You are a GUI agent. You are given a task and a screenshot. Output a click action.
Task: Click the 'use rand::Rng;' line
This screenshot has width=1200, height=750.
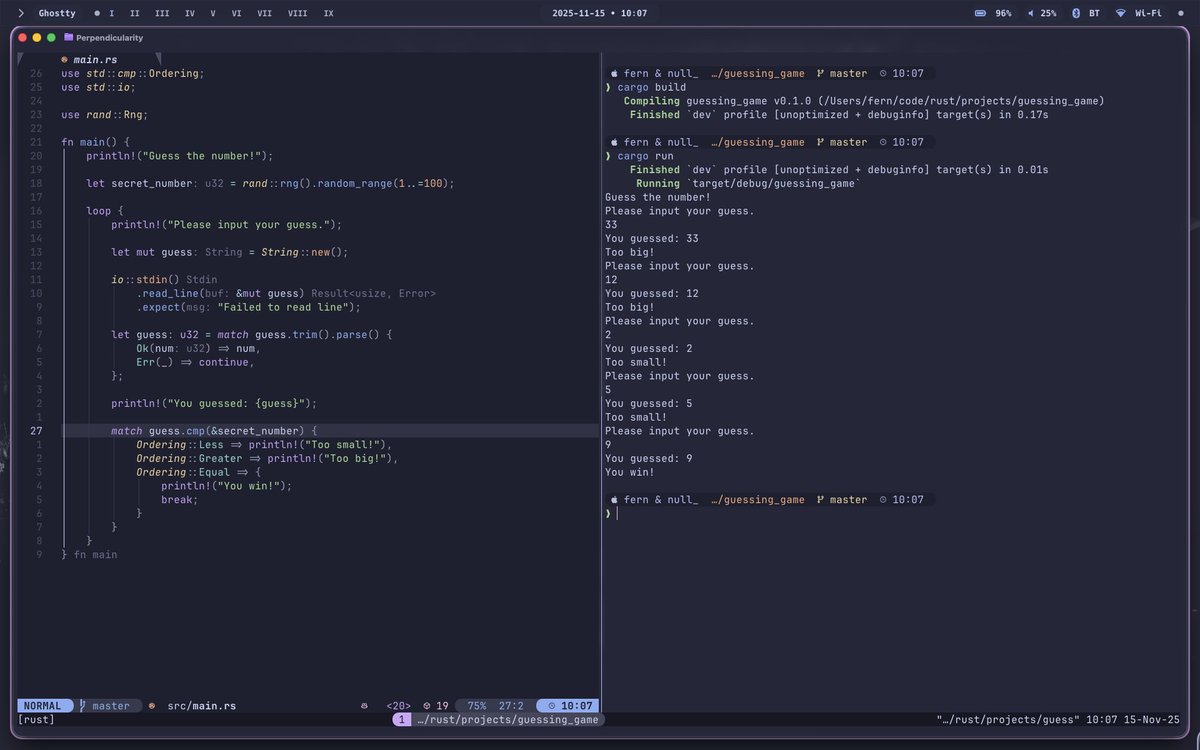click(x=104, y=115)
